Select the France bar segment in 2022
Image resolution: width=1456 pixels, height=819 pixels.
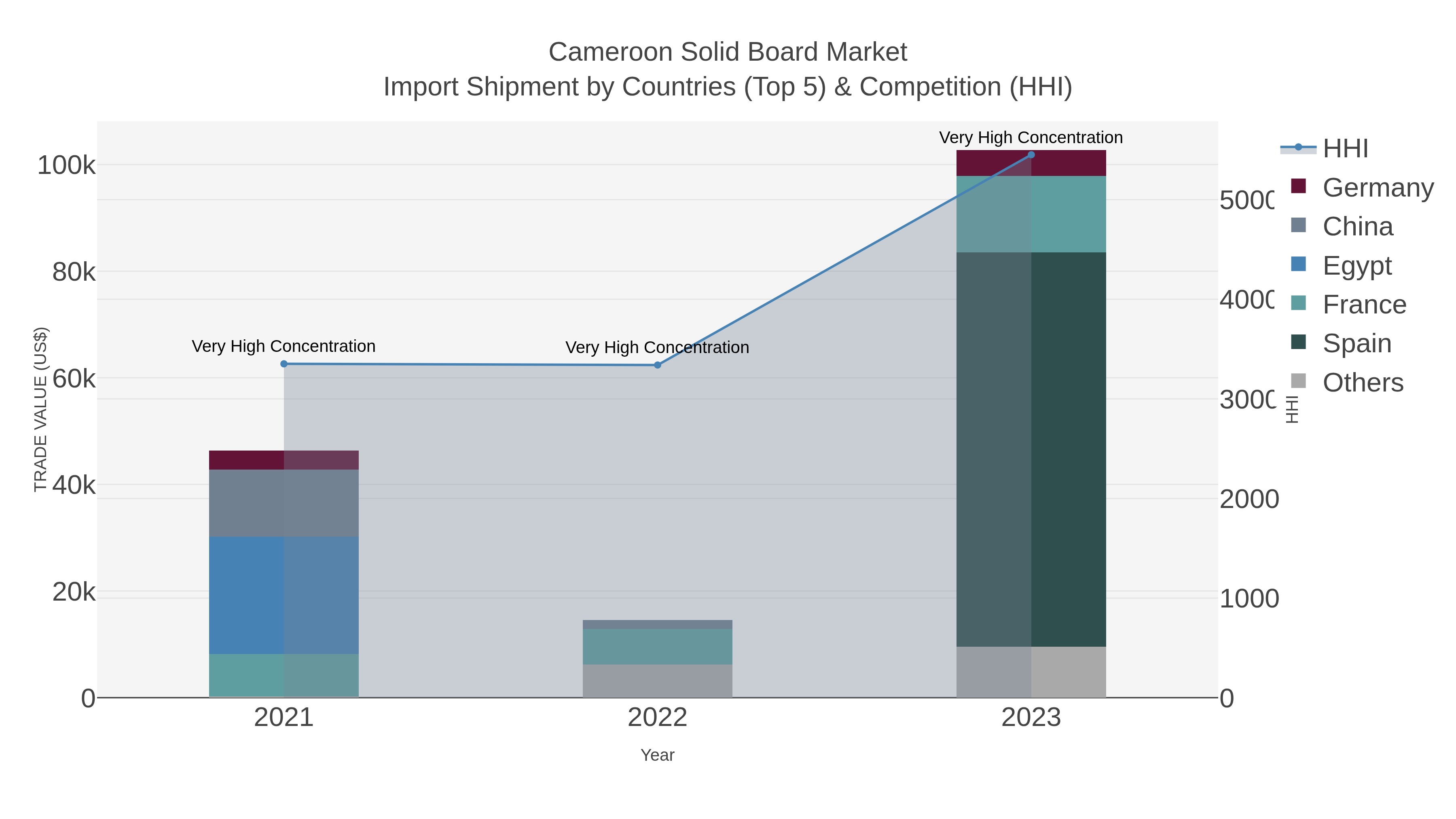(657, 647)
